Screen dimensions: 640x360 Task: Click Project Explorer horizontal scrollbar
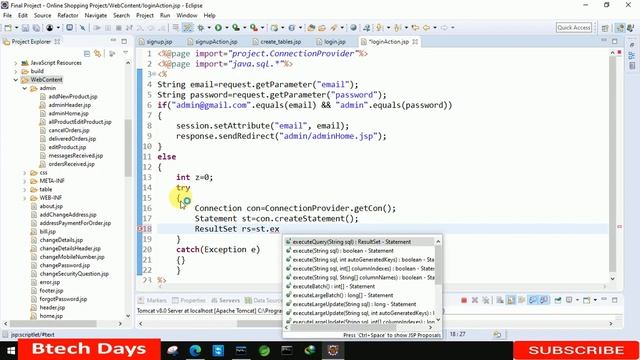pyautogui.click(x=54, y=323)
